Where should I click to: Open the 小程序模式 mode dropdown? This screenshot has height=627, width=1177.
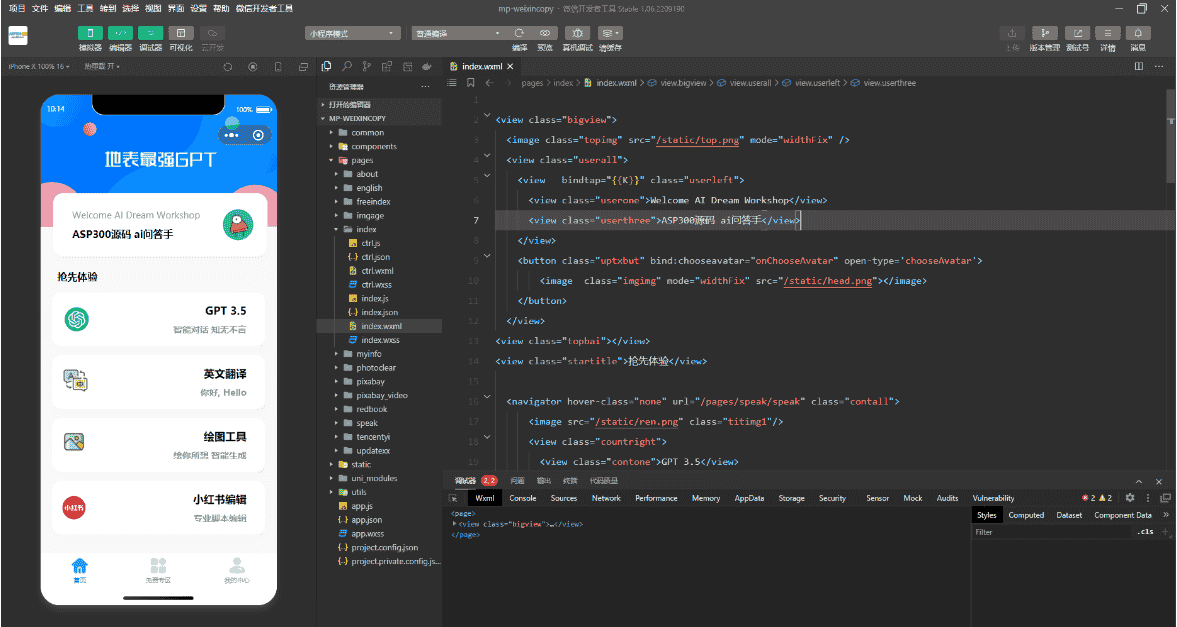[x=353, y=33]
